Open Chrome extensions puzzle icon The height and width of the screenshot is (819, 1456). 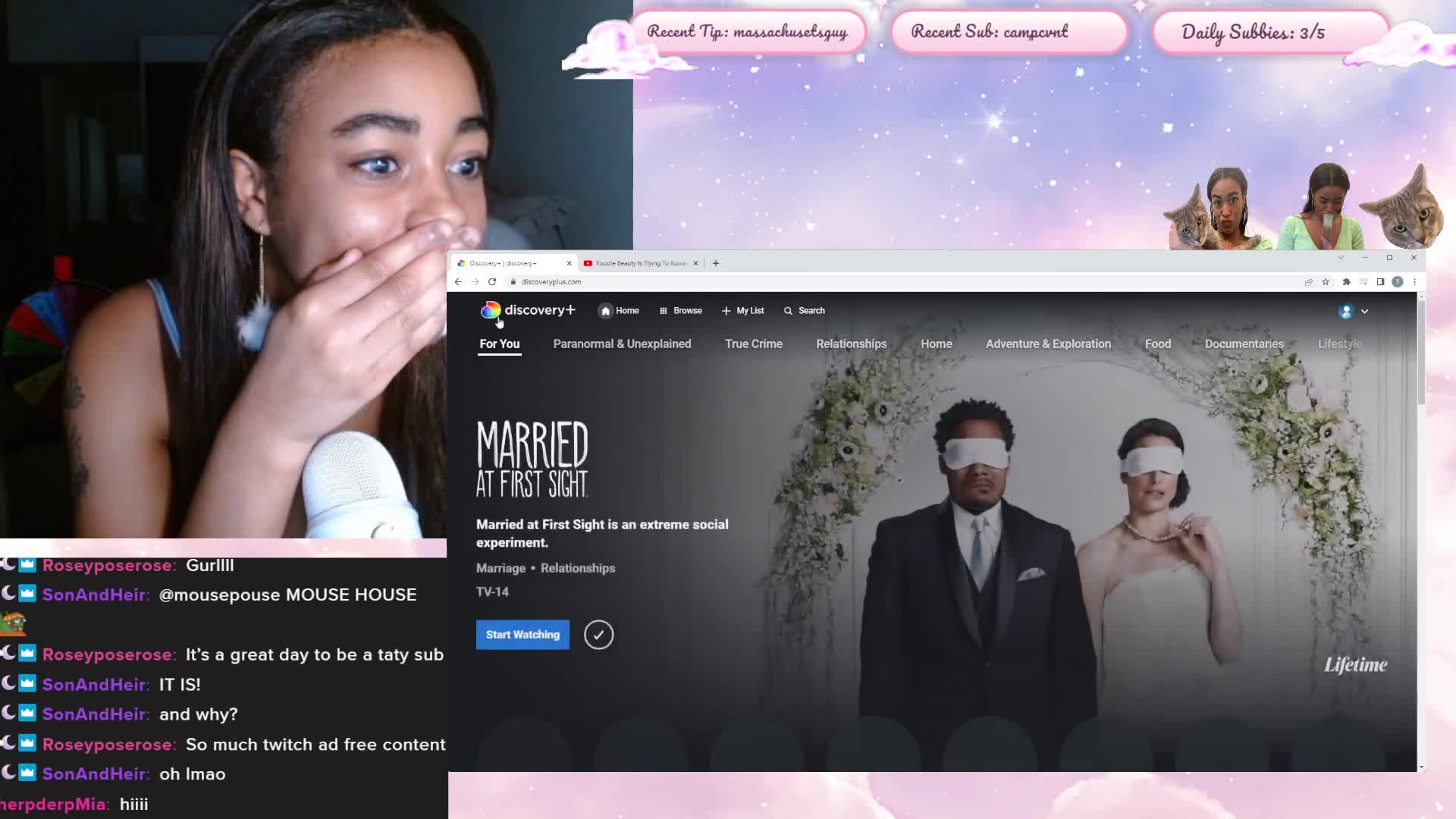pyautogui.click(x=1346, y=281)
